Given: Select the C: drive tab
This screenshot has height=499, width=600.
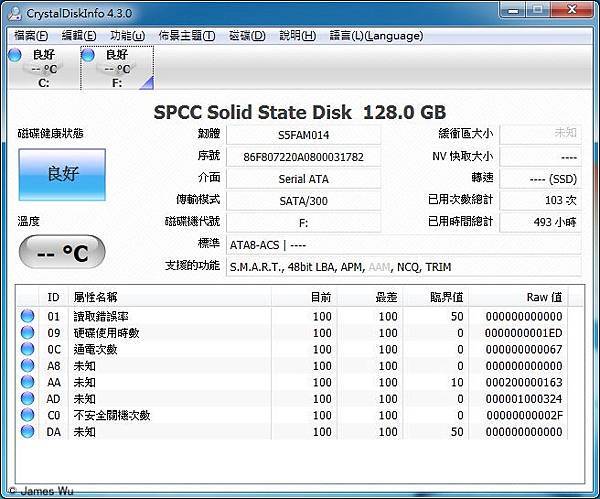Looking at the screenshot, I should [x=43, y=68].
